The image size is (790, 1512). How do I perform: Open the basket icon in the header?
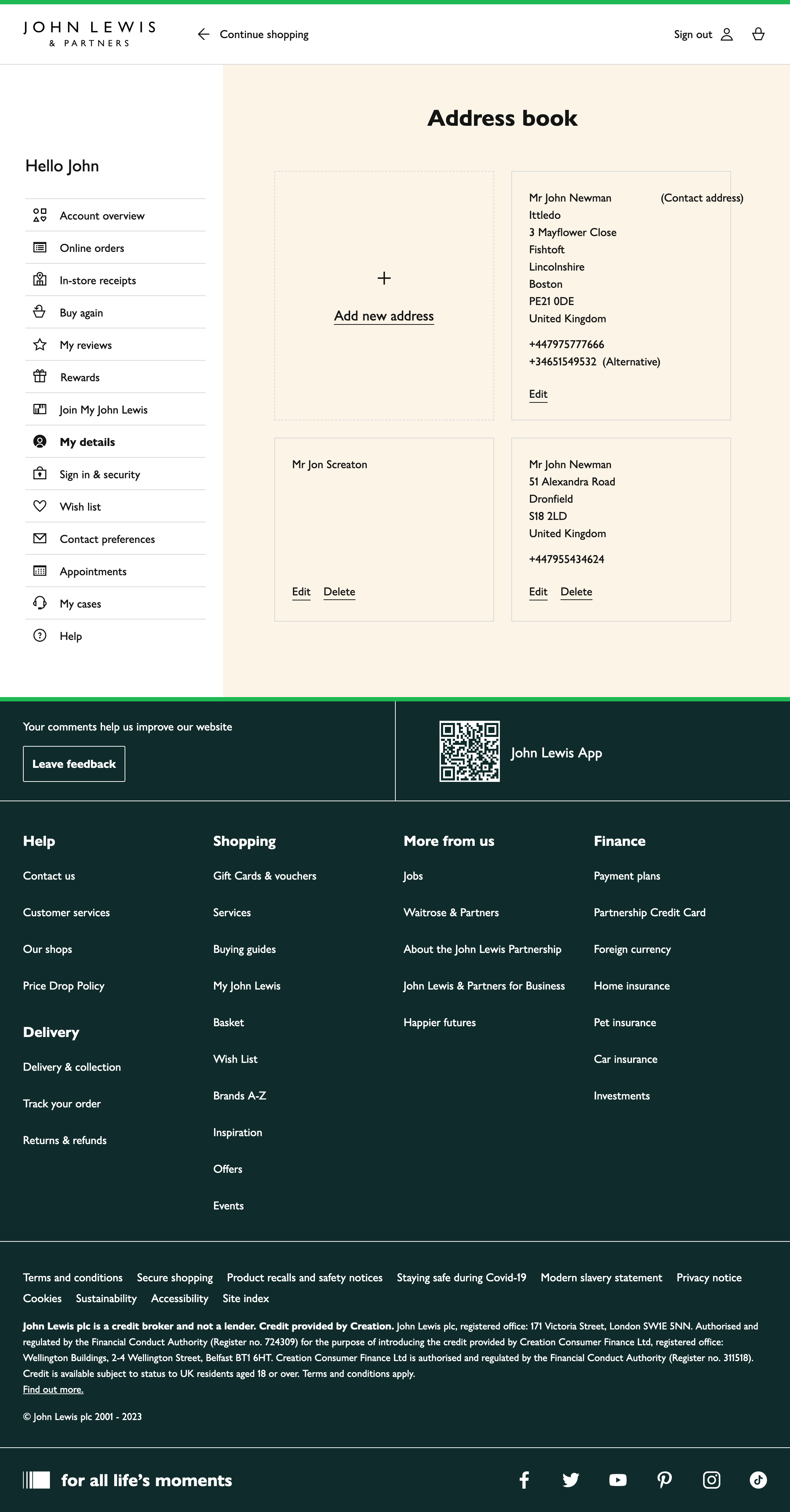pos(759,34)
